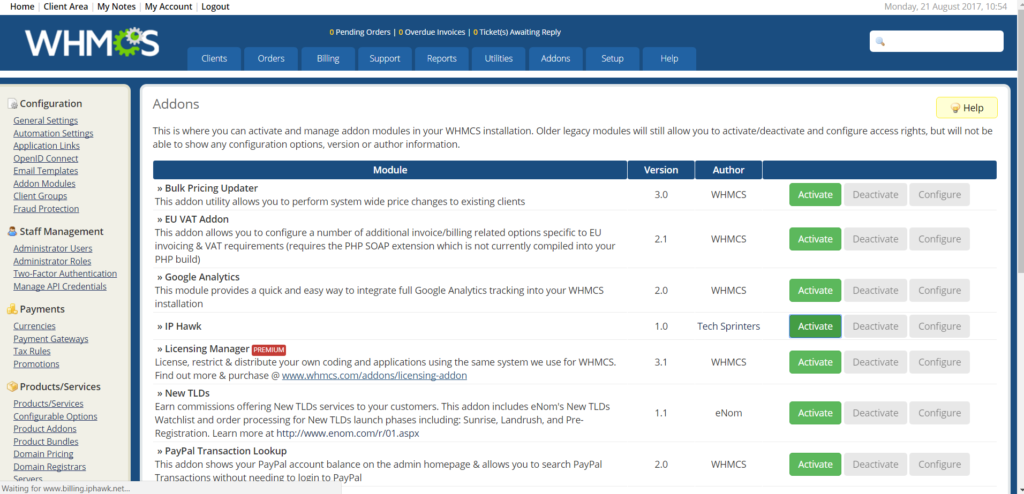The image size is (1024, 494).
Task: Click the Configuration section icon
Action: pyautogui.click(x=12, y=104)
